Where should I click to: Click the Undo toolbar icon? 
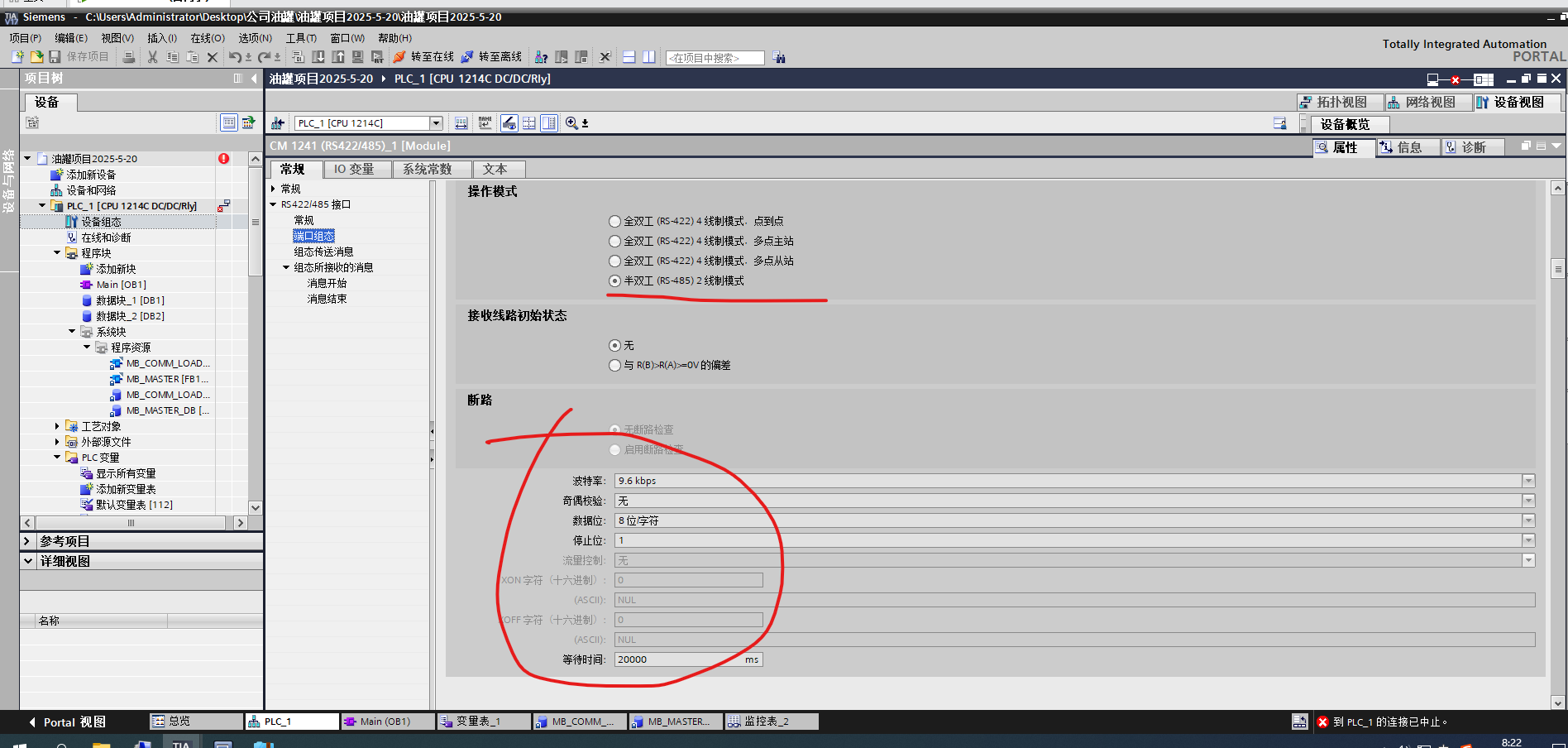235,56
